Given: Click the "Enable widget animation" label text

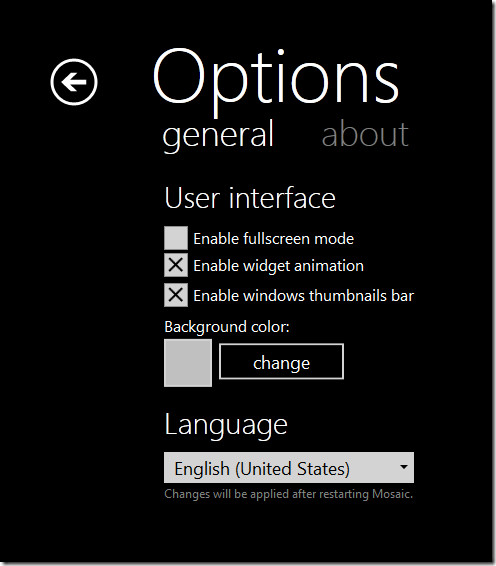Looking at the screenshot, I should tap(278, 266).
